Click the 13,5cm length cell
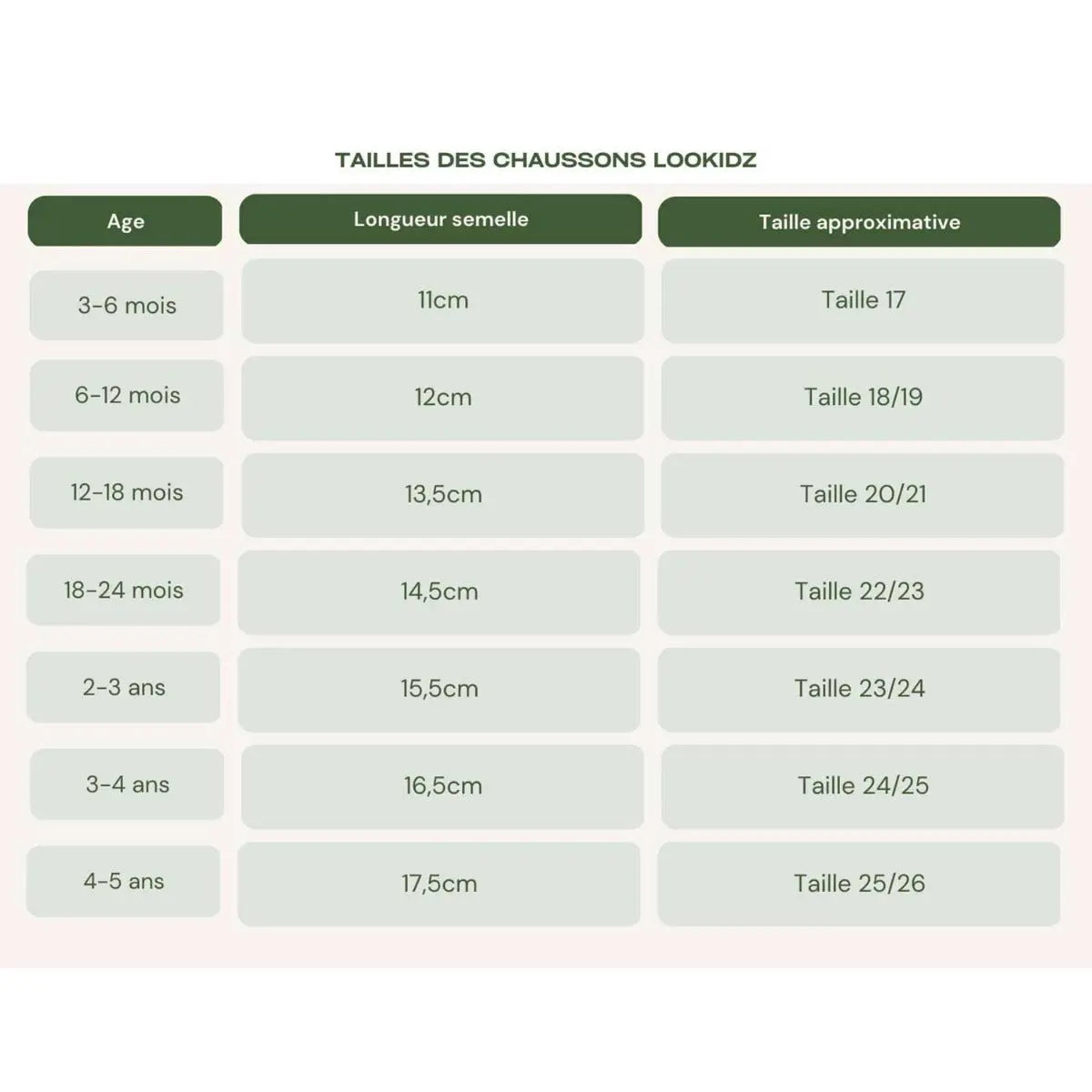Screen dimensions: 1092x1092 pos(443,495)
